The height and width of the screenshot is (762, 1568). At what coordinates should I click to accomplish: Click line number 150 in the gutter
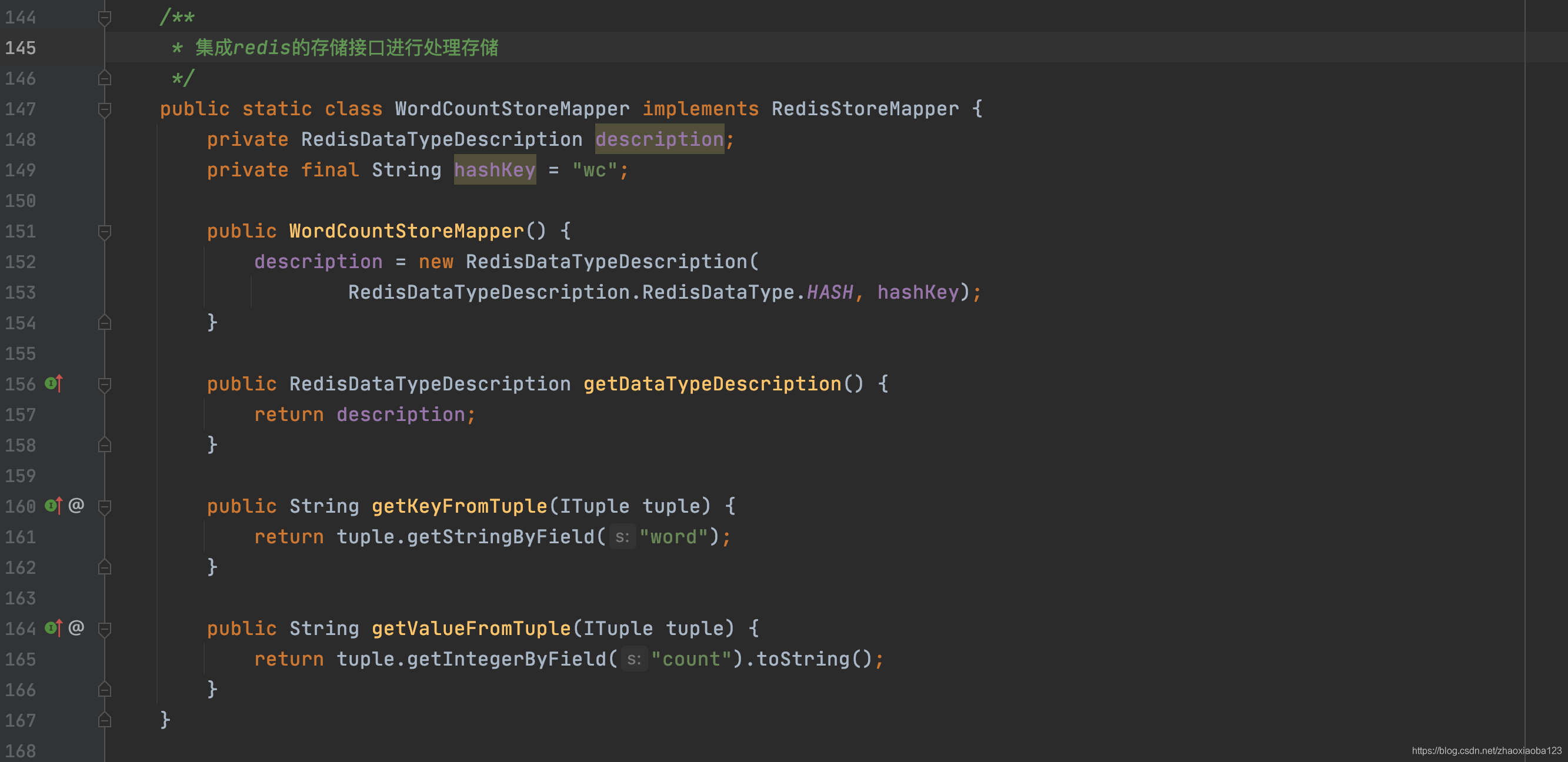(x=21, y=201)
